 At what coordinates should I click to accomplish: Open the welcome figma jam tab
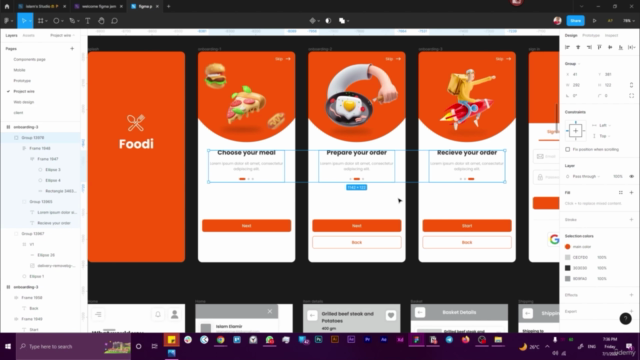coord(98,6)
